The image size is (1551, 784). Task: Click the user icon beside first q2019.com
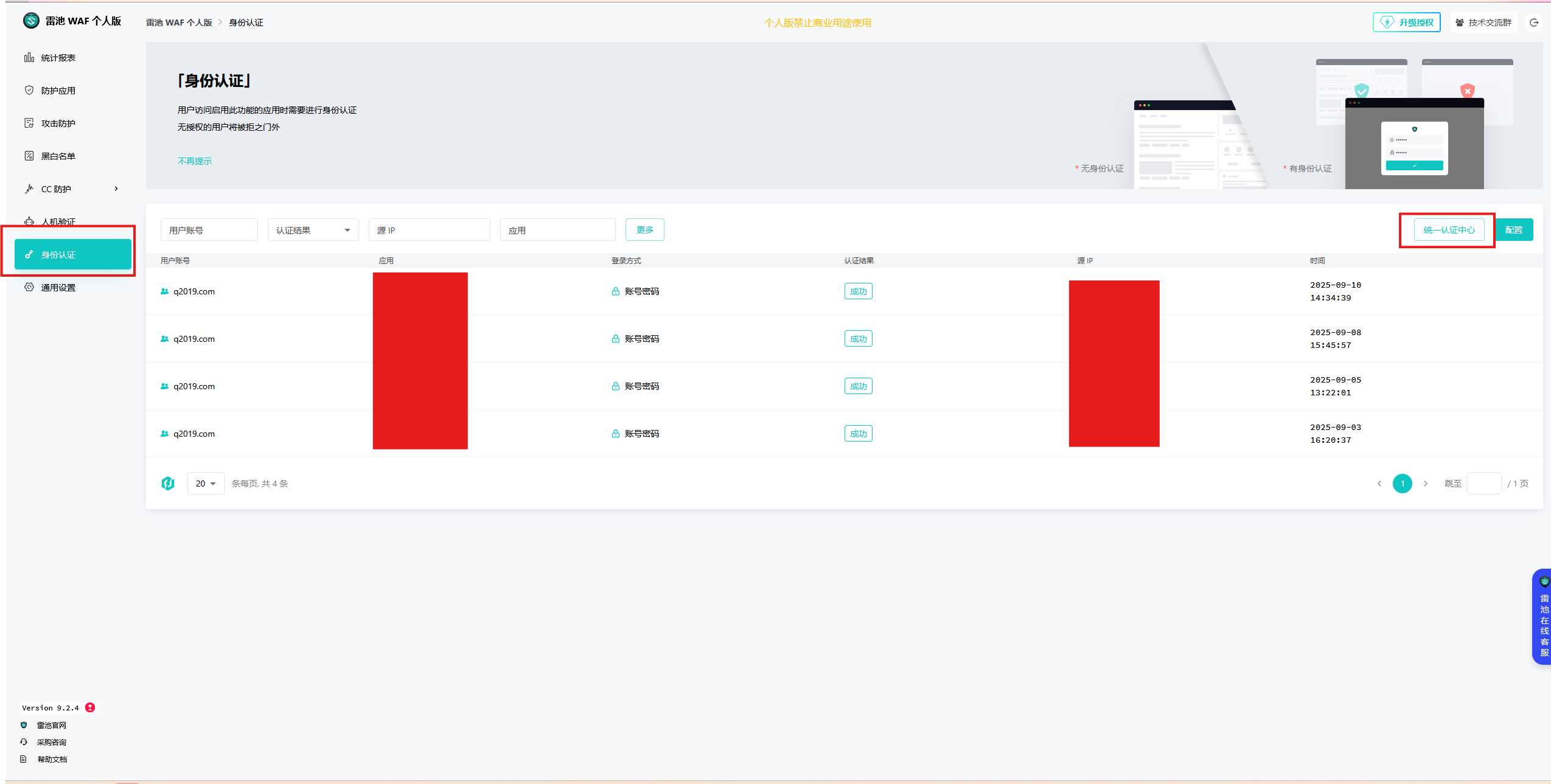164,291
